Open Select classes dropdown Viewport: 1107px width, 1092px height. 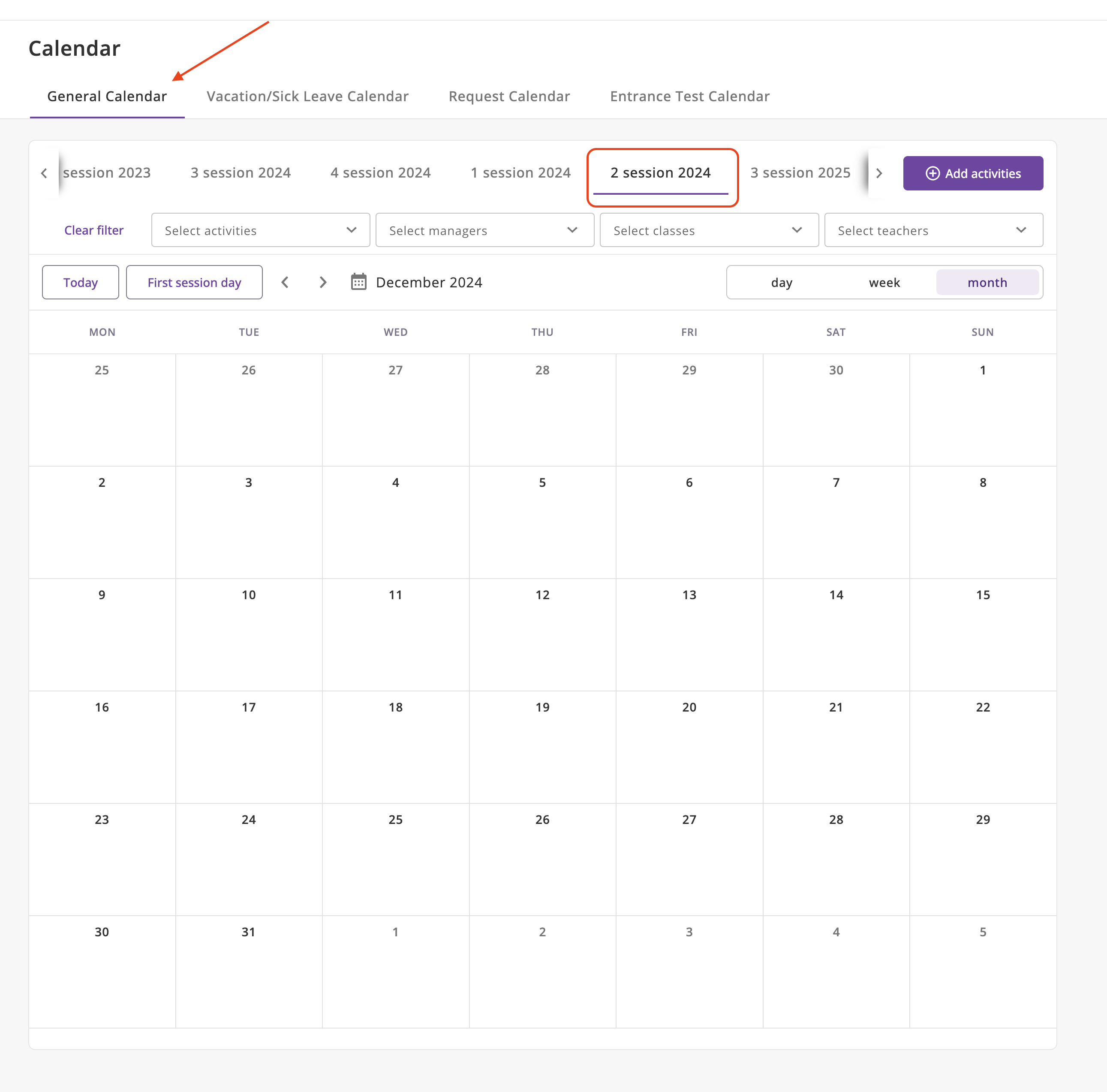[x=709, y=230]
